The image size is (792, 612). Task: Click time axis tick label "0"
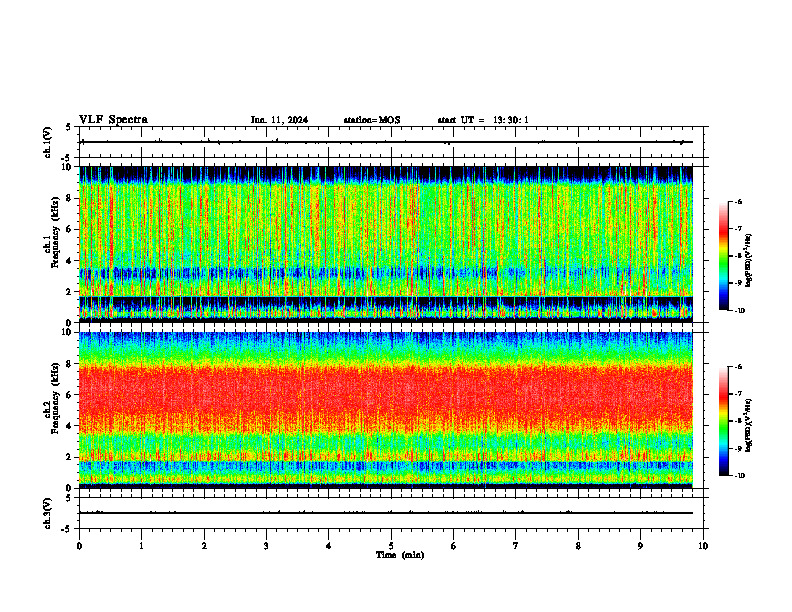tap(79, 546)
